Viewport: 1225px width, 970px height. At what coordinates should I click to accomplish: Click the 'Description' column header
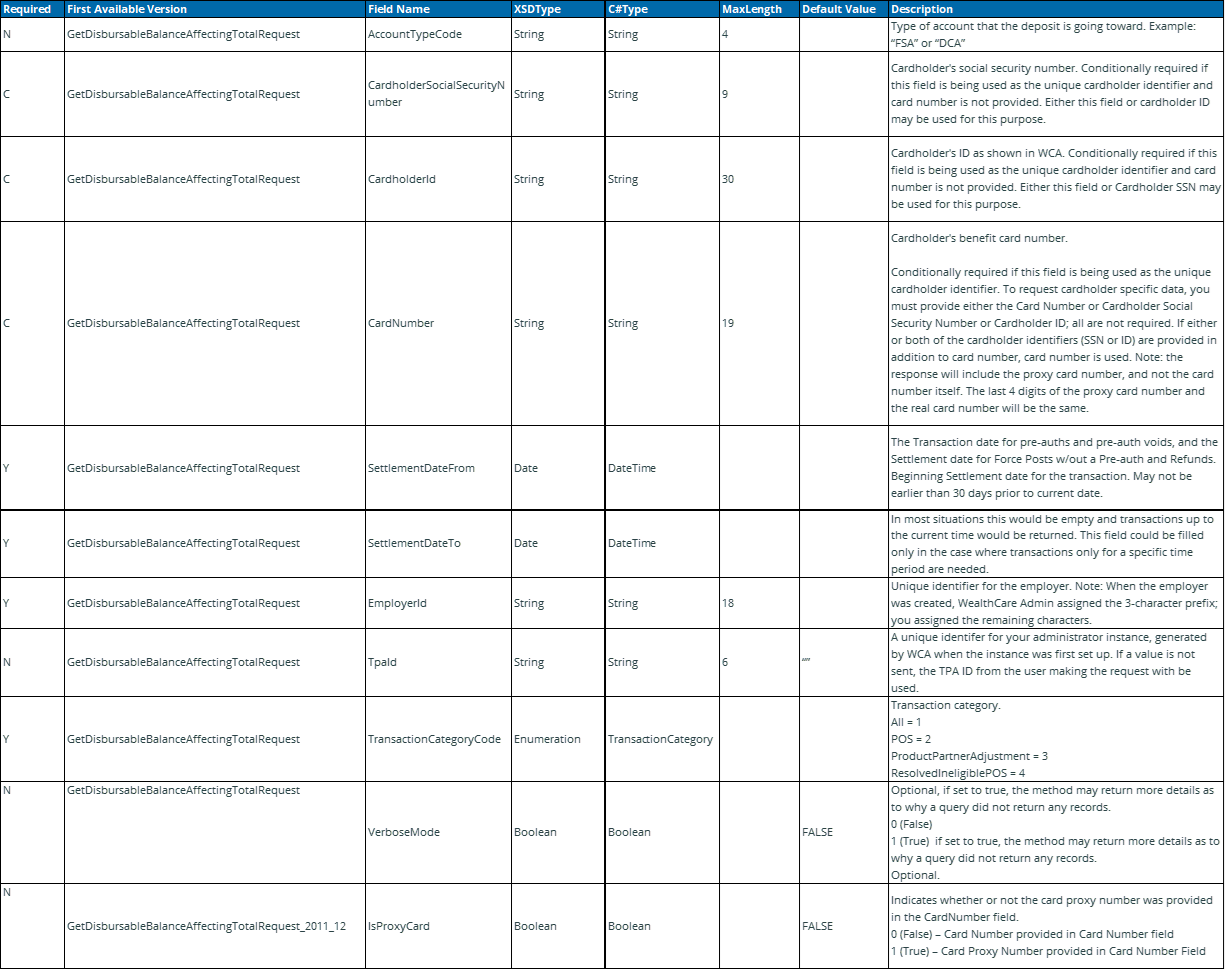[1055, 9]
